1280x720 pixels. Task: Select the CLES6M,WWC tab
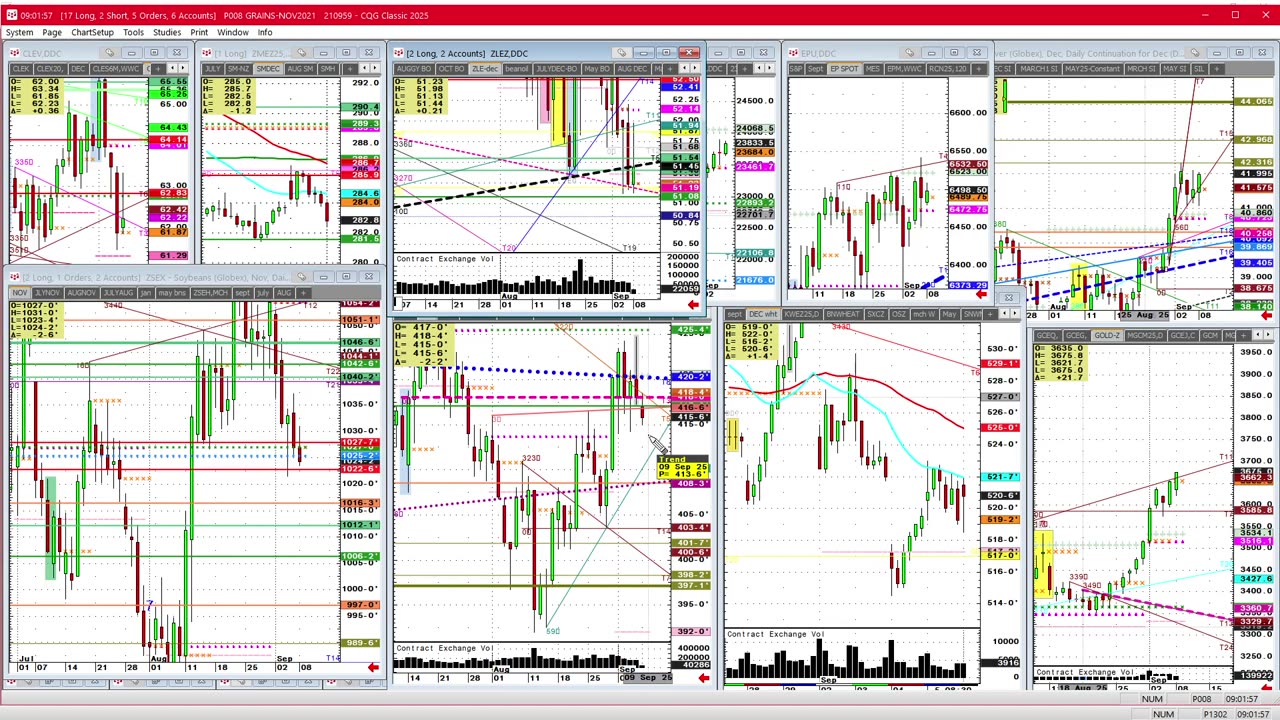point(116,68)
